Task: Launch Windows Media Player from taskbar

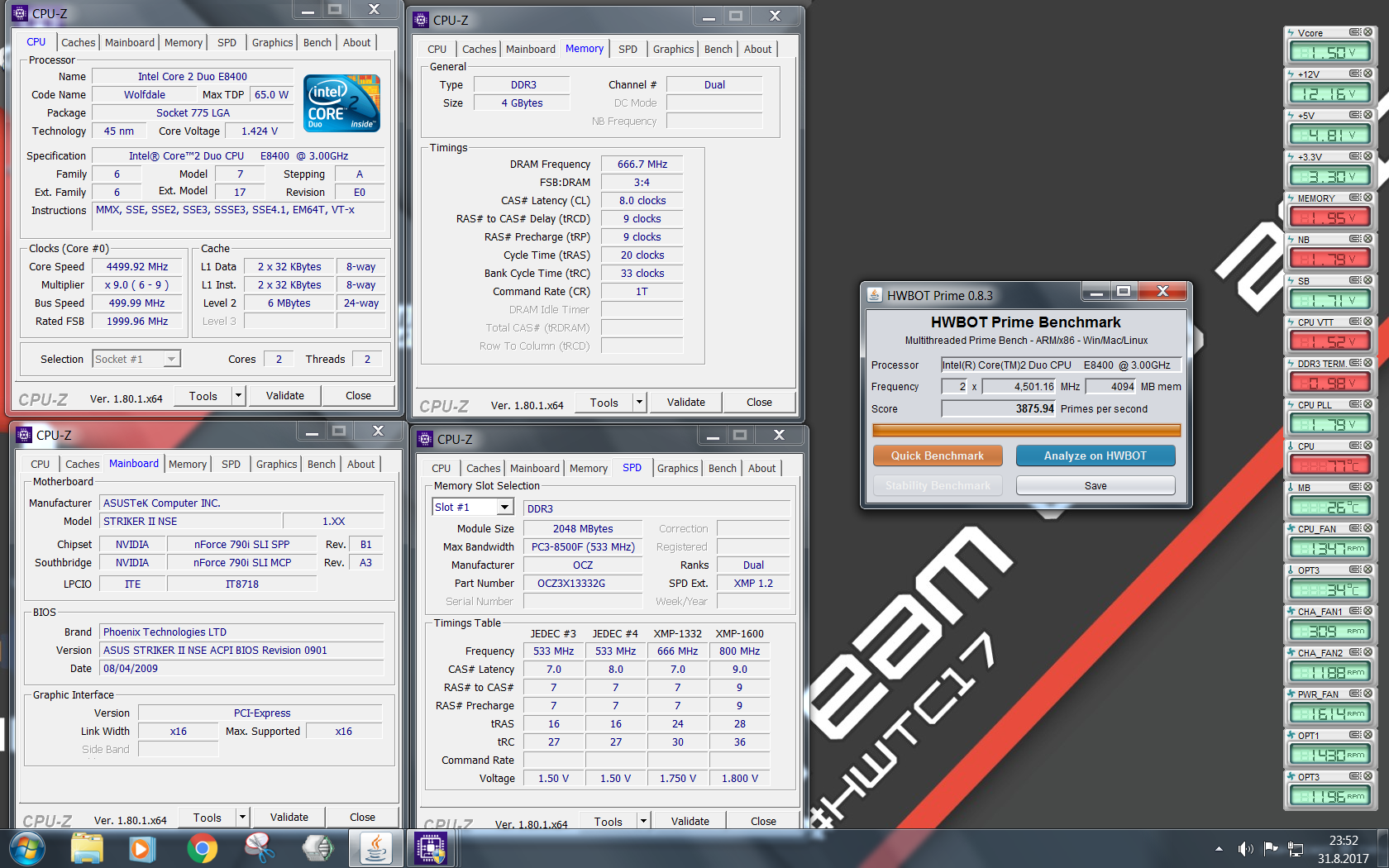Action: coord(143,848)
